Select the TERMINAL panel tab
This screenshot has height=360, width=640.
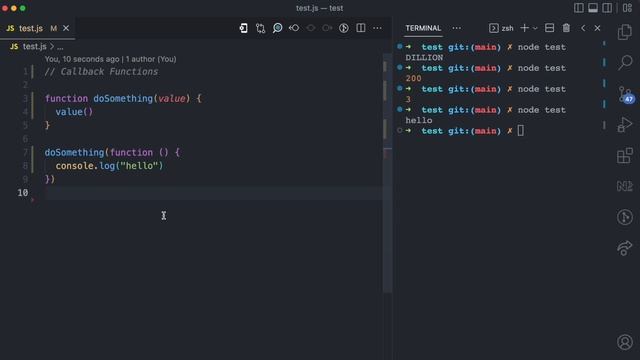click(x=423, y=28)
